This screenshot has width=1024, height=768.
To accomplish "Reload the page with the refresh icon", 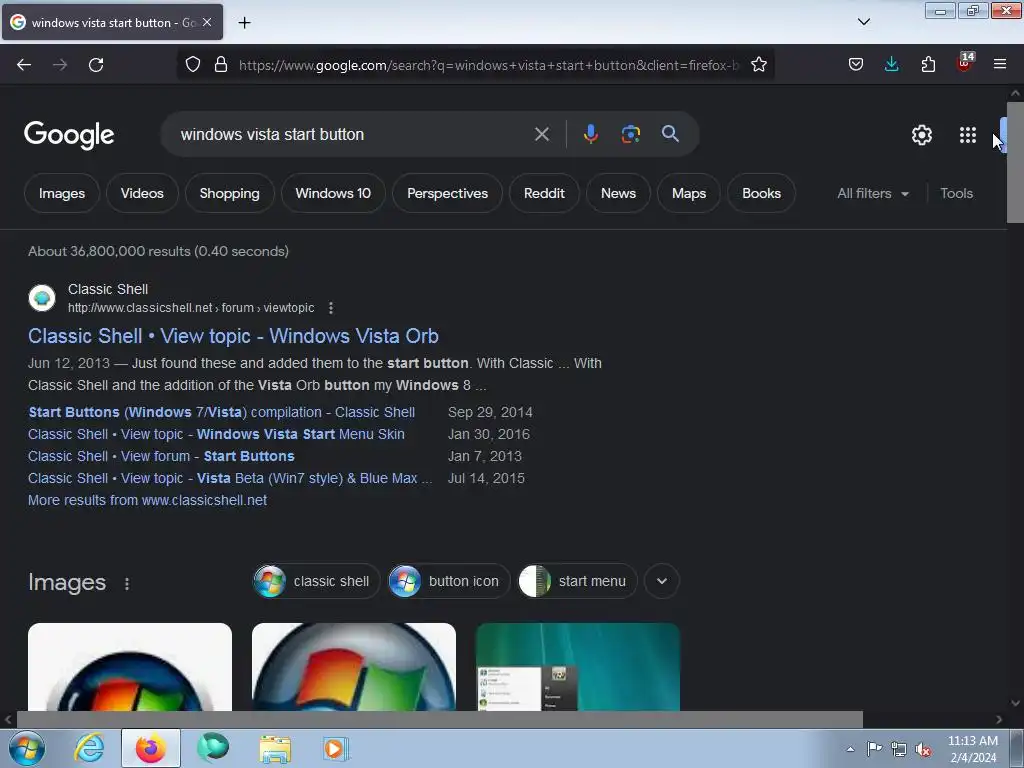I will pos(96,65).
